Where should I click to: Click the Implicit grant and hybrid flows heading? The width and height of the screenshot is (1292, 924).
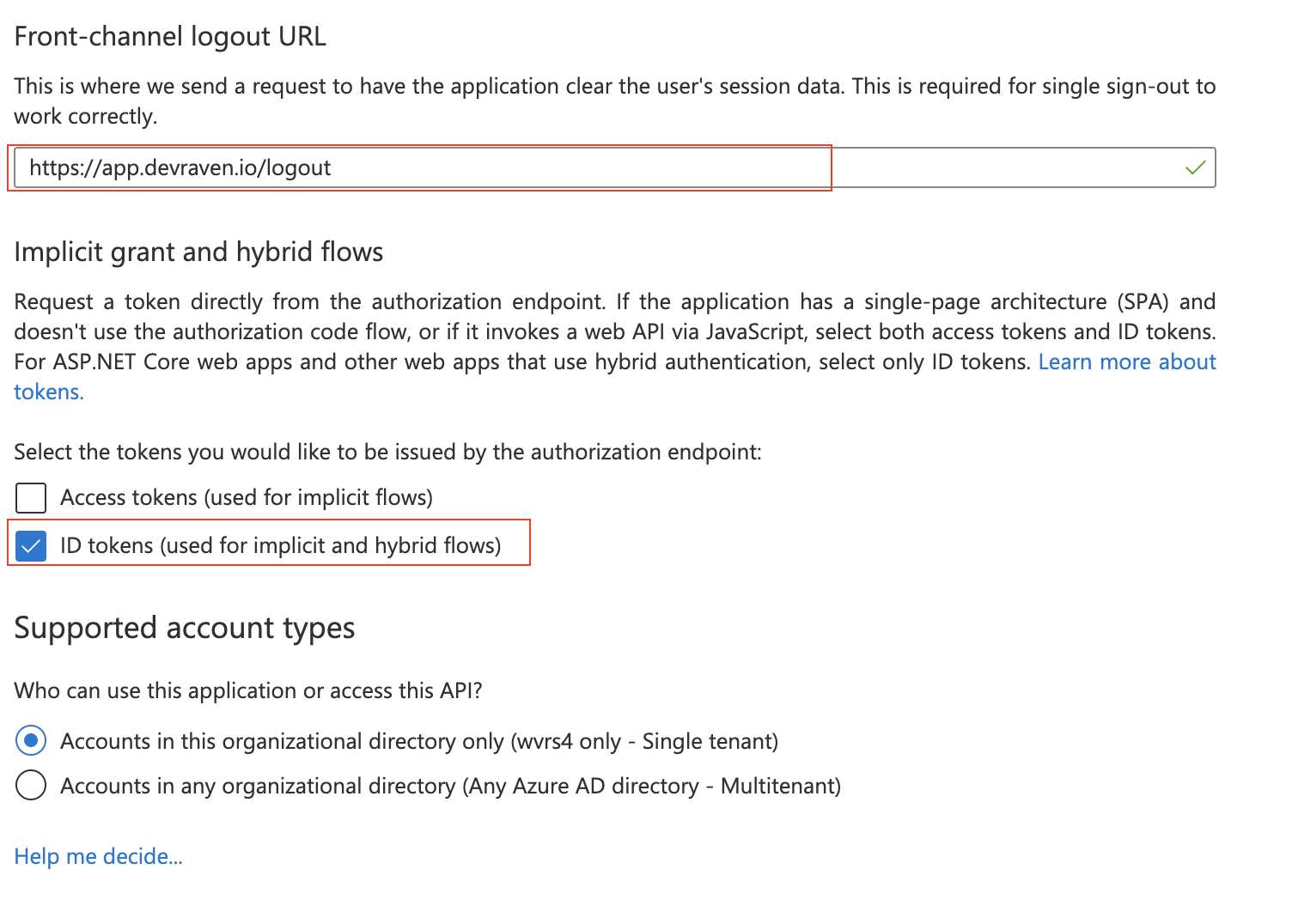click(x=198, y=252)
